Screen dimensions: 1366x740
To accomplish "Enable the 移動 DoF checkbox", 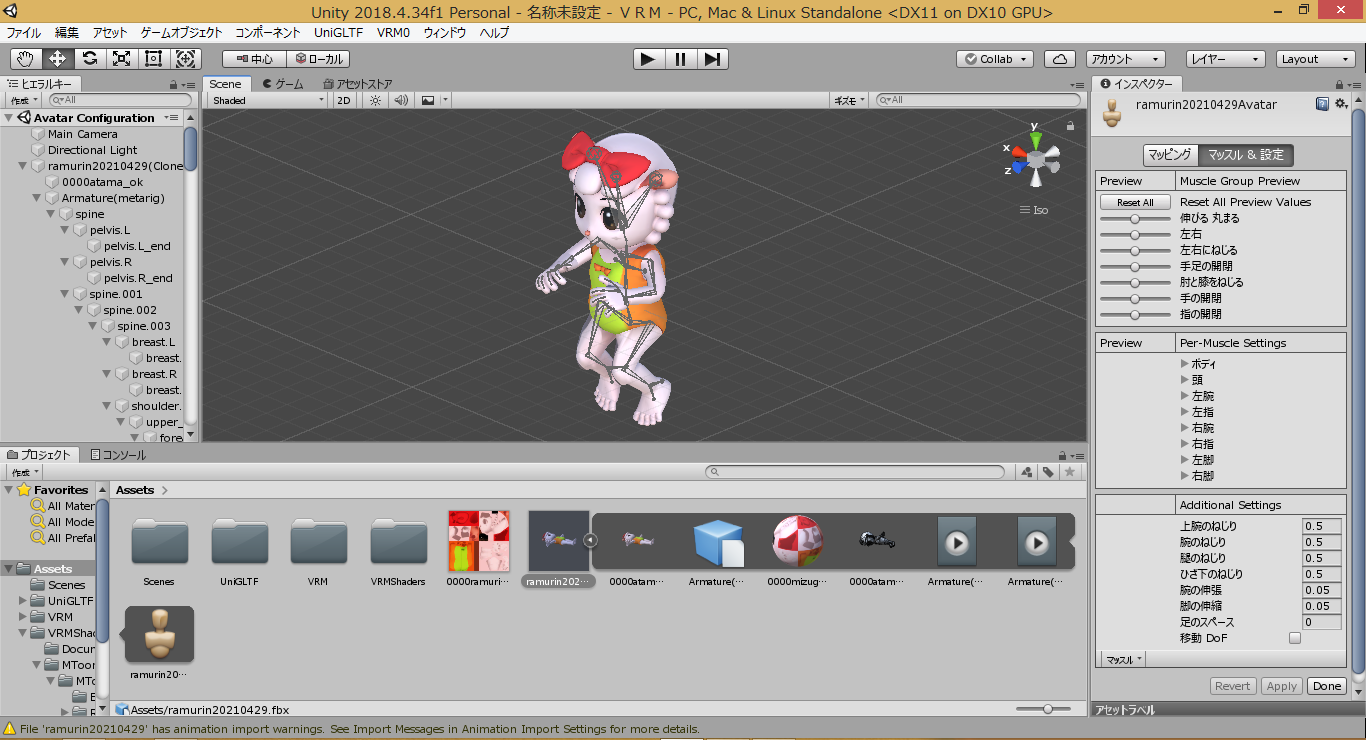I will tap(1295, 638).
